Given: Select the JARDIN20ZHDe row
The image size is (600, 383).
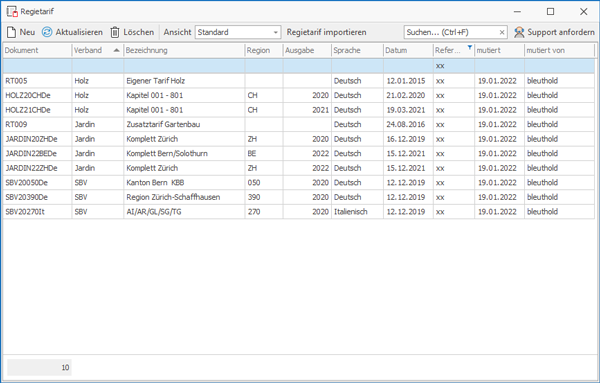Looking at the screenshot, I should (298, 139).
